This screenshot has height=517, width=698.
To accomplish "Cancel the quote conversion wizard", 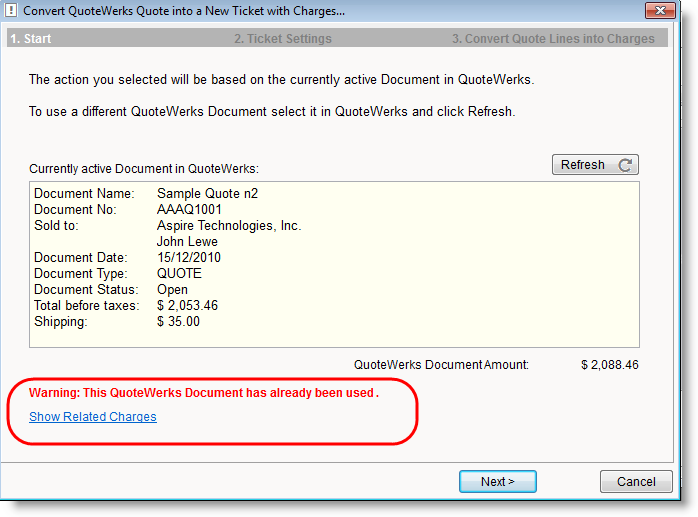I will [x=635, y=482].
